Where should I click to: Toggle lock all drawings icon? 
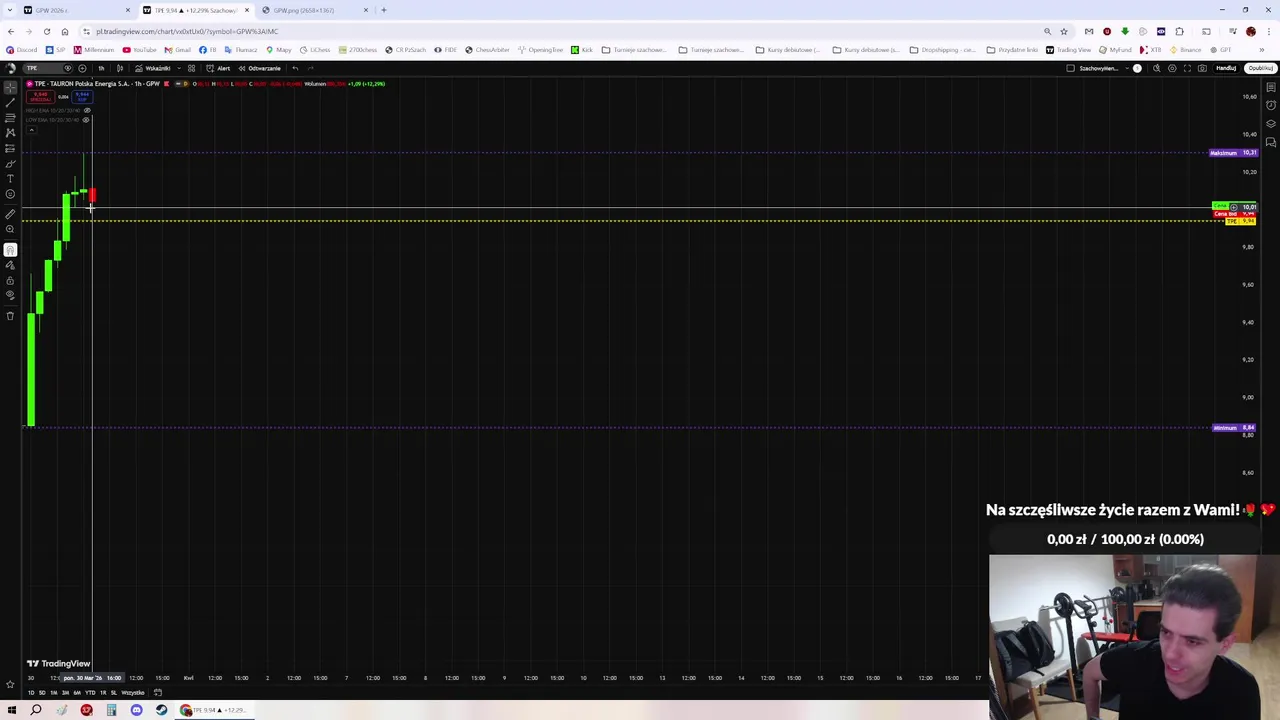(10, 280)
